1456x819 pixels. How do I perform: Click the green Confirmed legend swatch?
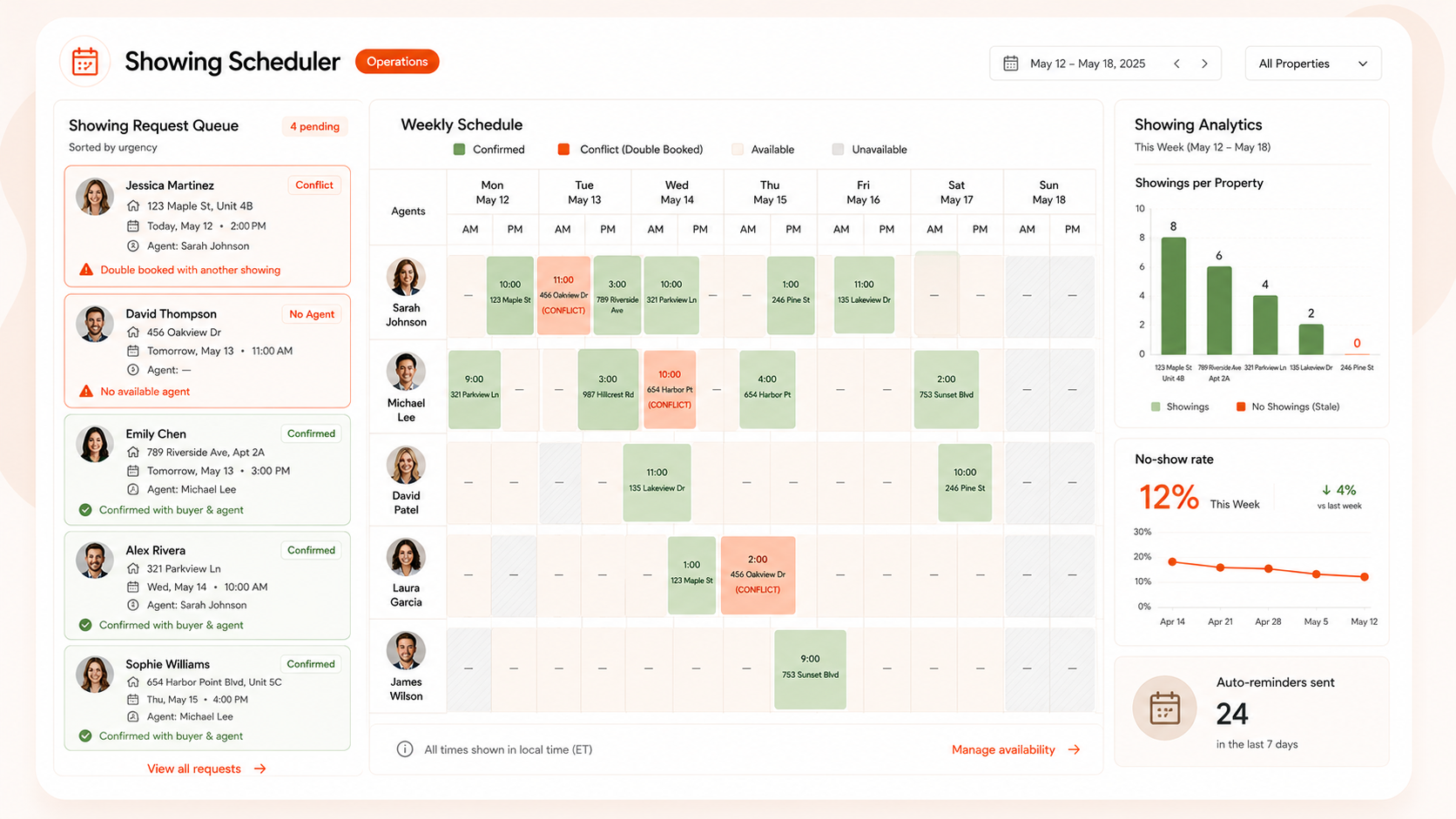click(x=459, y=150)
